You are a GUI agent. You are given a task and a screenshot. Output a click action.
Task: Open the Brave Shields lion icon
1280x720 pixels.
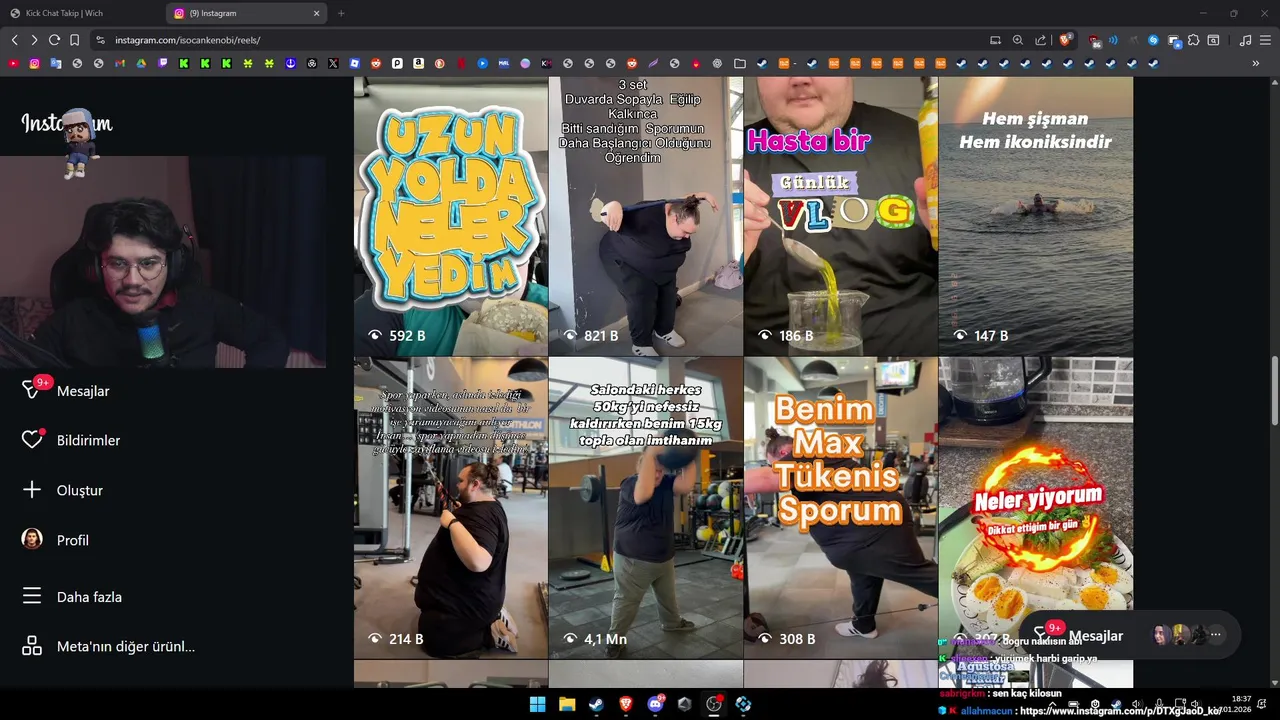pyautogui.click(x=1066, y=40)
